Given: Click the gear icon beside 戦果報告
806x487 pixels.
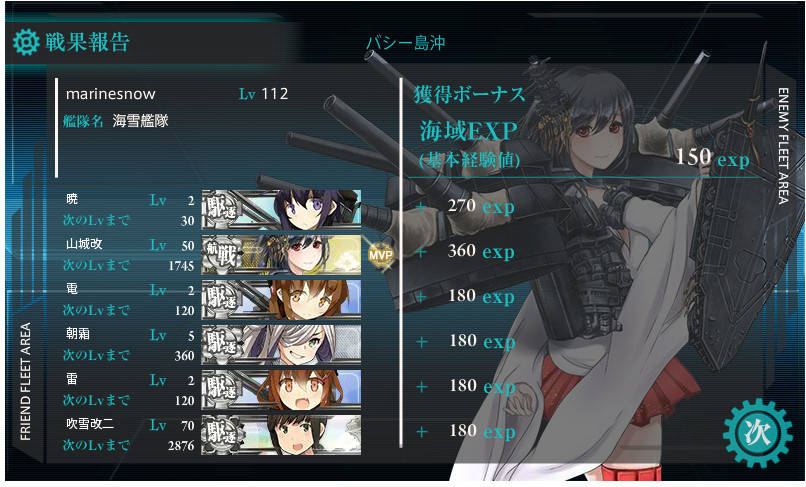Looking at the screenshot, I should click(26, 42).
